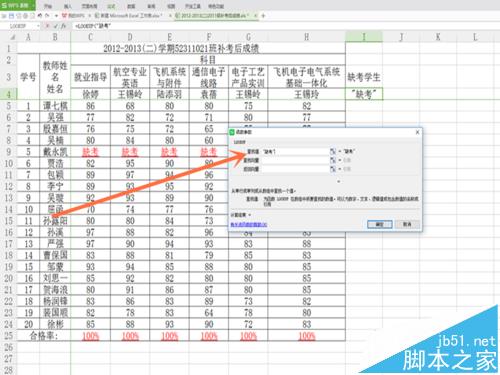The image size is (500, 375).
Task: Click the active cell containing "缺考"
Action: (364, 94)
